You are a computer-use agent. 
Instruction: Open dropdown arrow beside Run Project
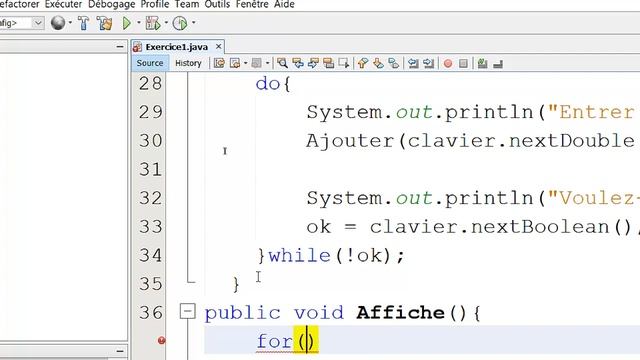click(x=138, y=23)
